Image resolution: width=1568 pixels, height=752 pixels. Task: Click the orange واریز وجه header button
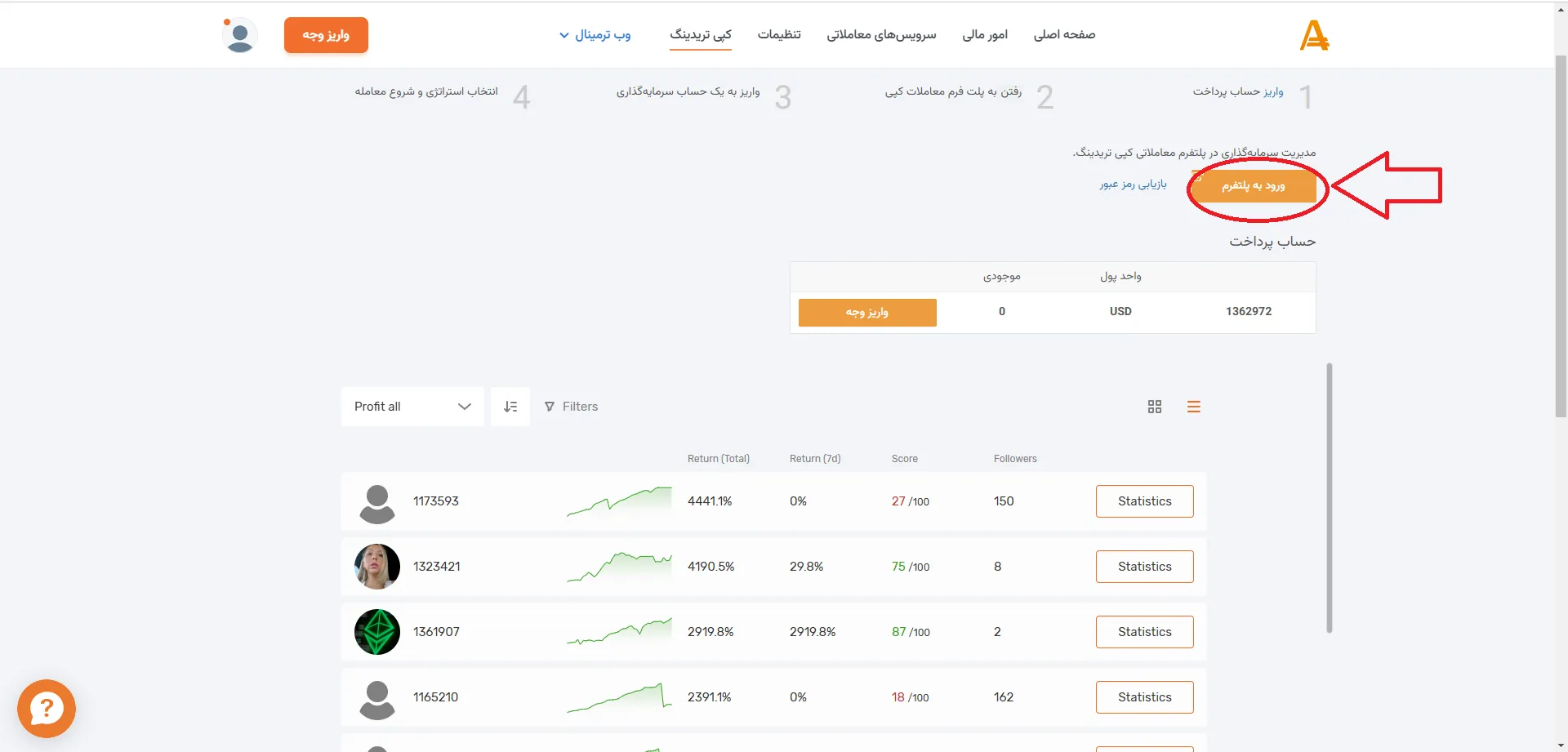[x=326, y=35]
